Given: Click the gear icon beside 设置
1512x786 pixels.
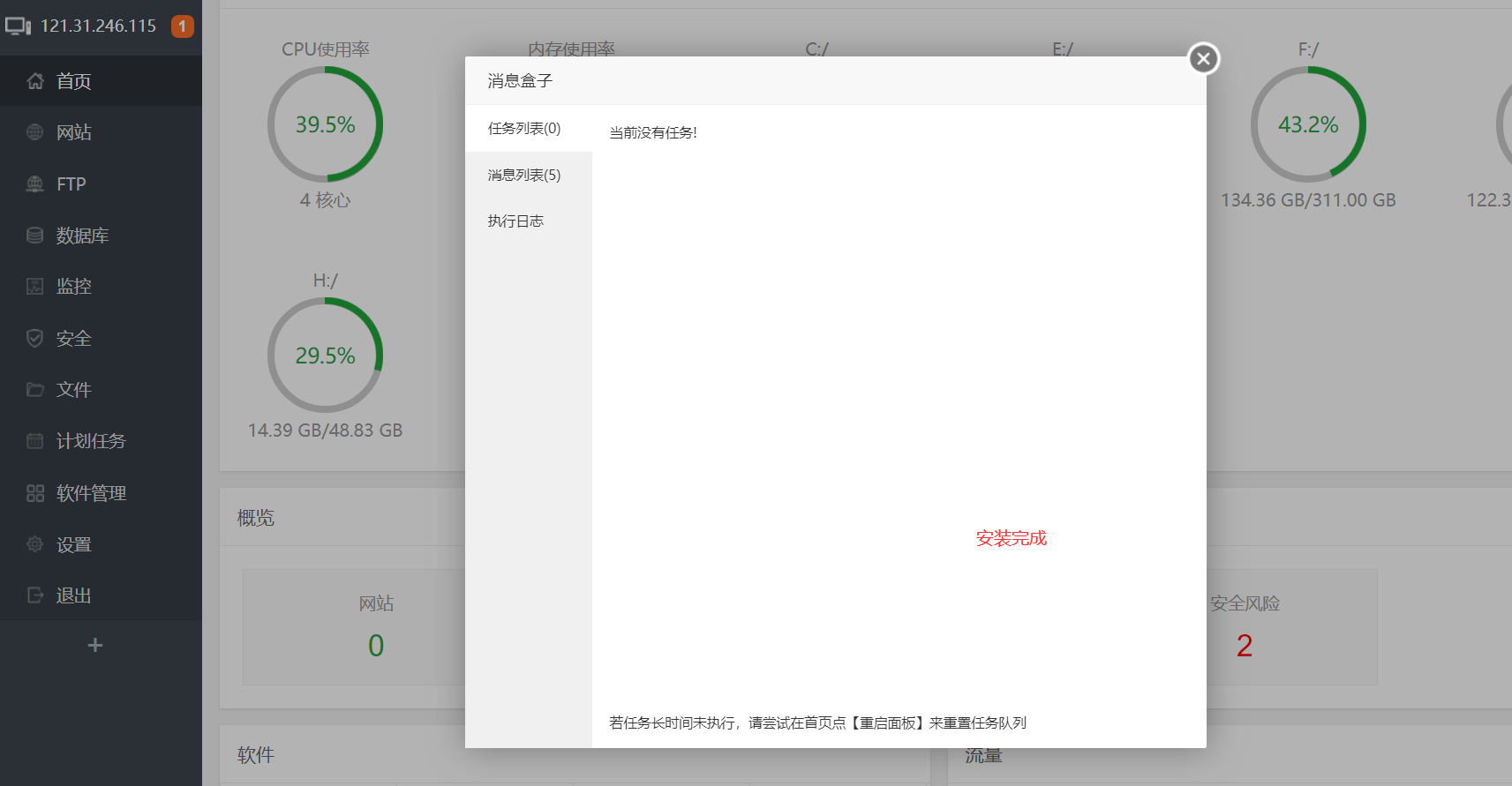Looking at the screenshot, I should 35,544.
